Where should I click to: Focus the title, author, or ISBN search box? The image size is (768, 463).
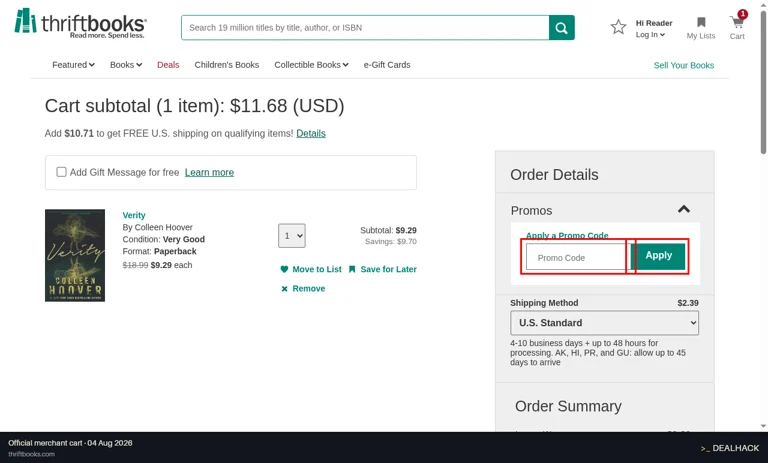pos(365,27)
